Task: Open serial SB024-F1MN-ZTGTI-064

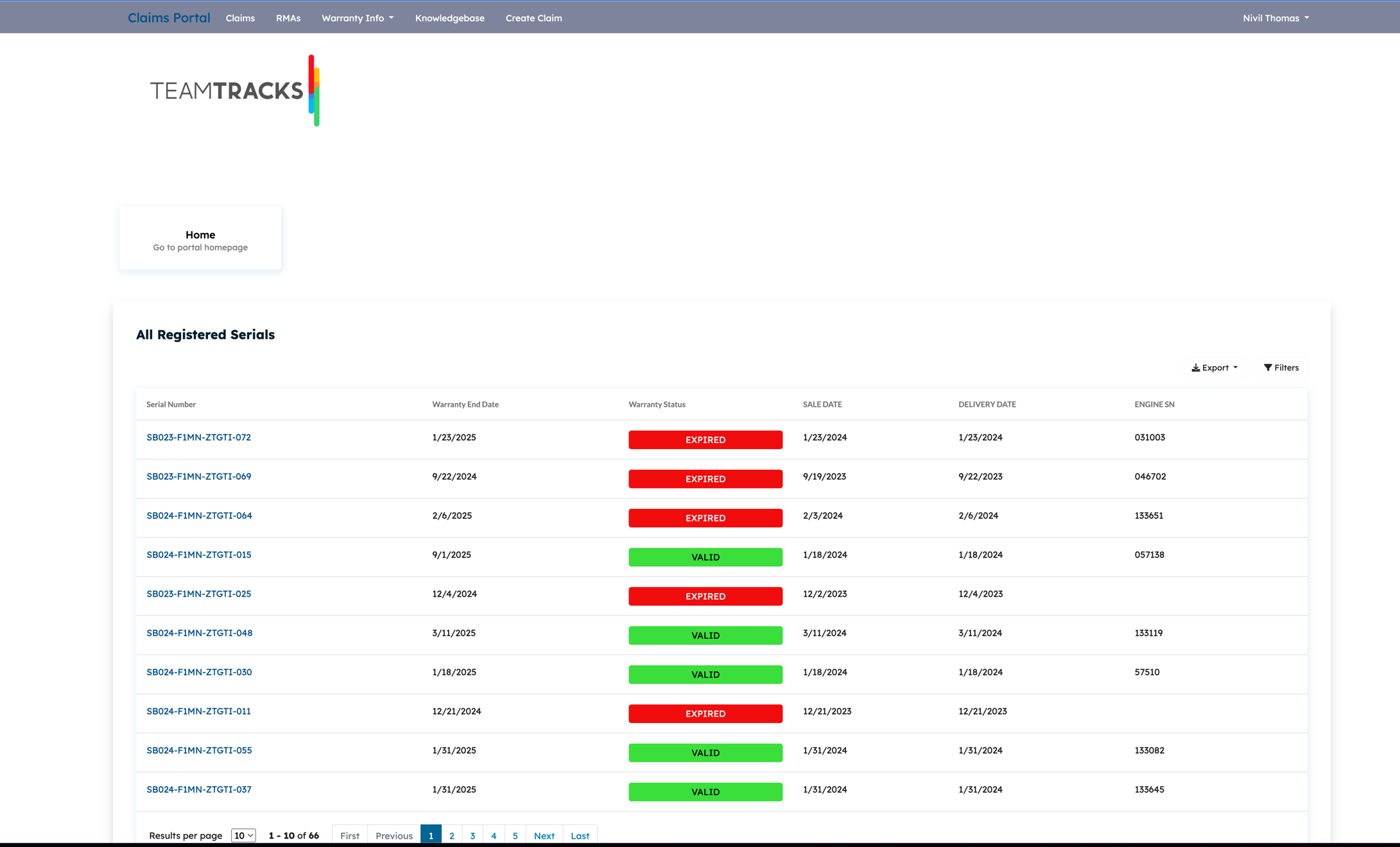Action: (x=199, y=516)
